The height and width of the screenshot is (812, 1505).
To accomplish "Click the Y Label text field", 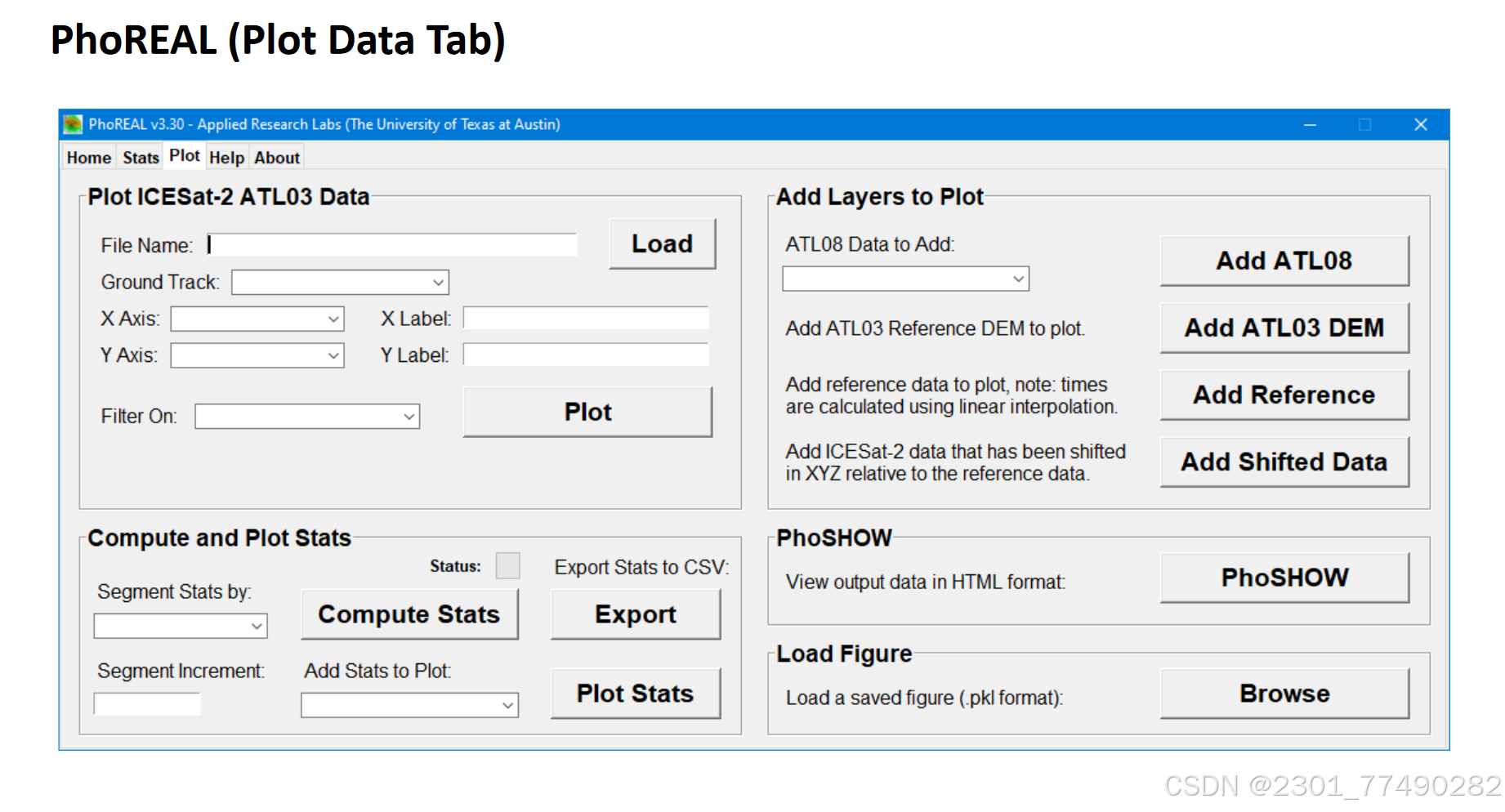I will point(586,355).
